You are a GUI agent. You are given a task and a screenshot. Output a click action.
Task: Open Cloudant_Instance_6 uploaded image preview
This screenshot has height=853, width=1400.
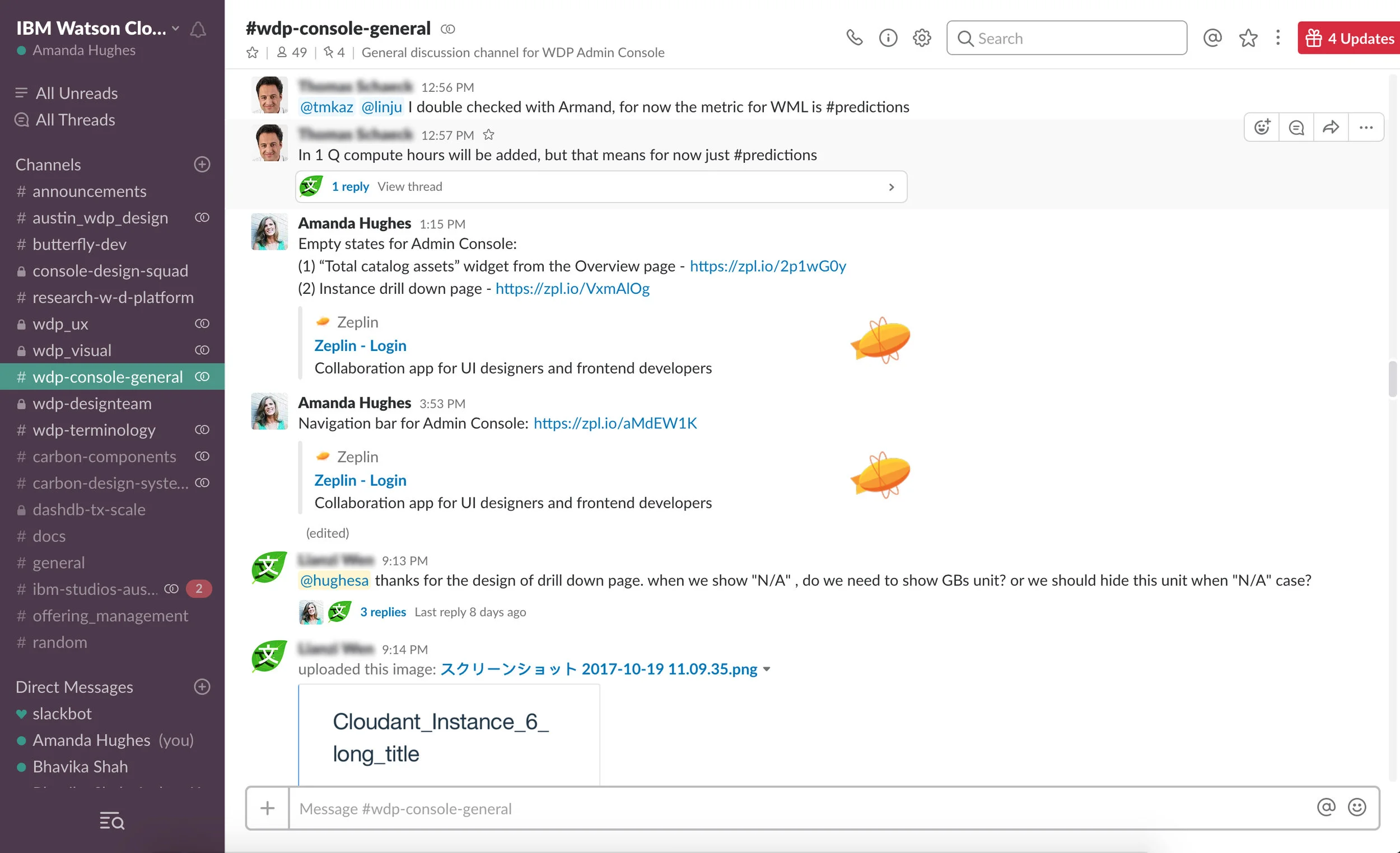(x=449, y=735)
